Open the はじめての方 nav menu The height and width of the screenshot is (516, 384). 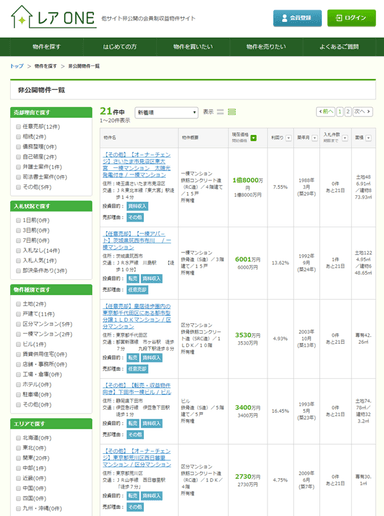pyautogui.click(x=120, y=47)
